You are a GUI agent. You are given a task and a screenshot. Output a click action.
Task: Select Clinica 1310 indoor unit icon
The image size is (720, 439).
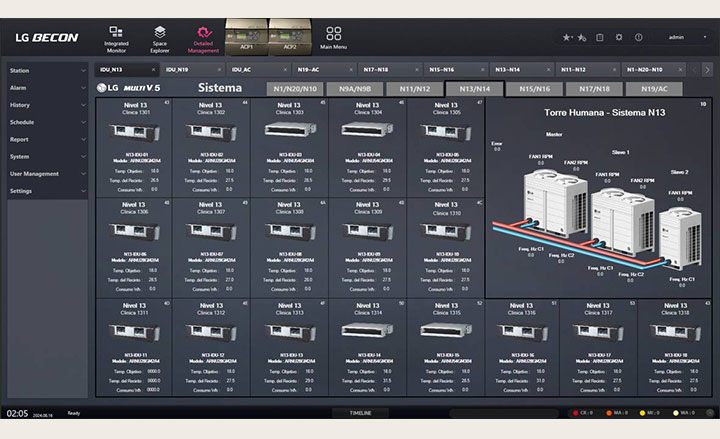[x=446, y=231]
